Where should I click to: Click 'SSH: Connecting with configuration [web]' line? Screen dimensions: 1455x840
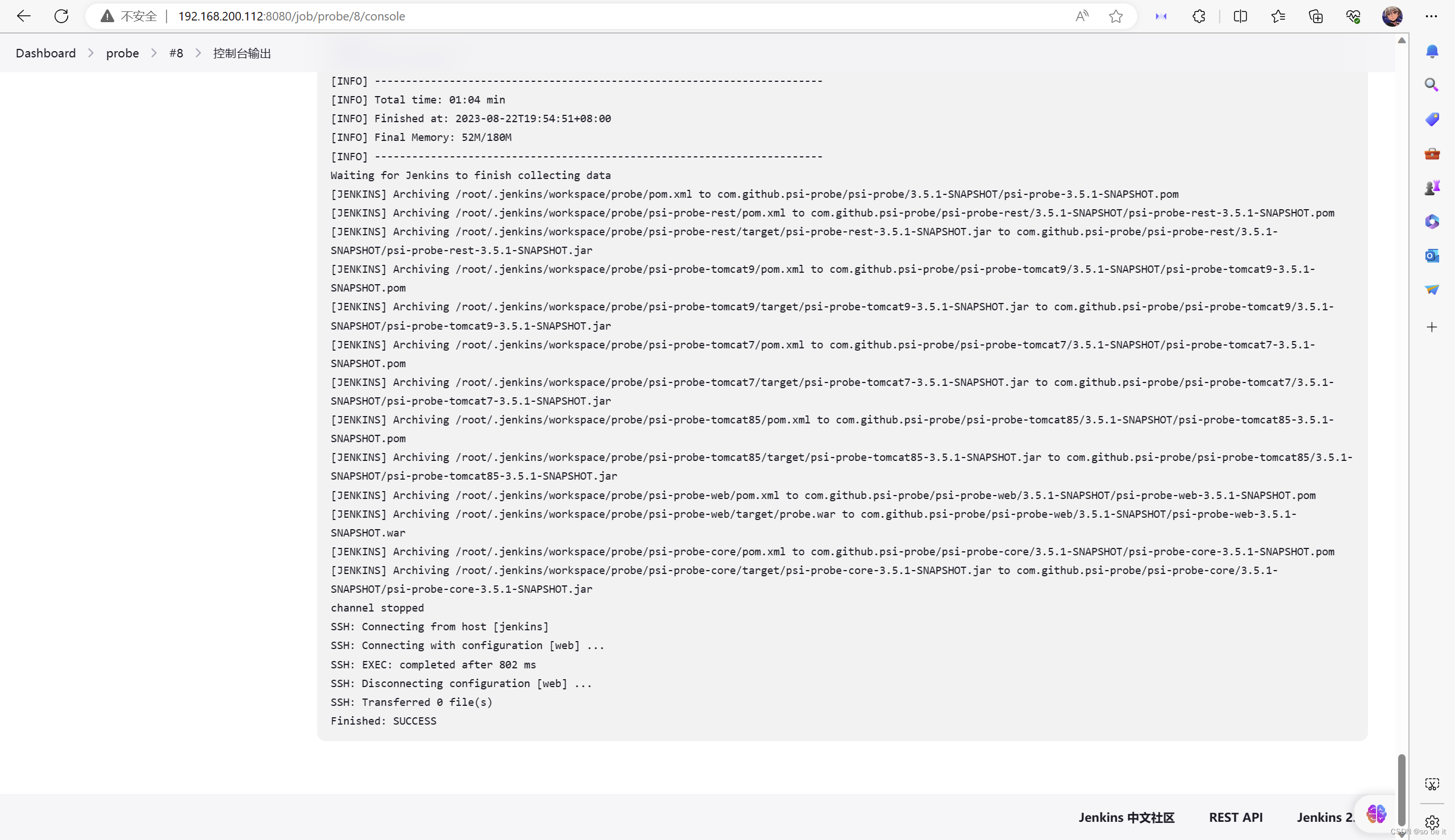tap(468, 646)
